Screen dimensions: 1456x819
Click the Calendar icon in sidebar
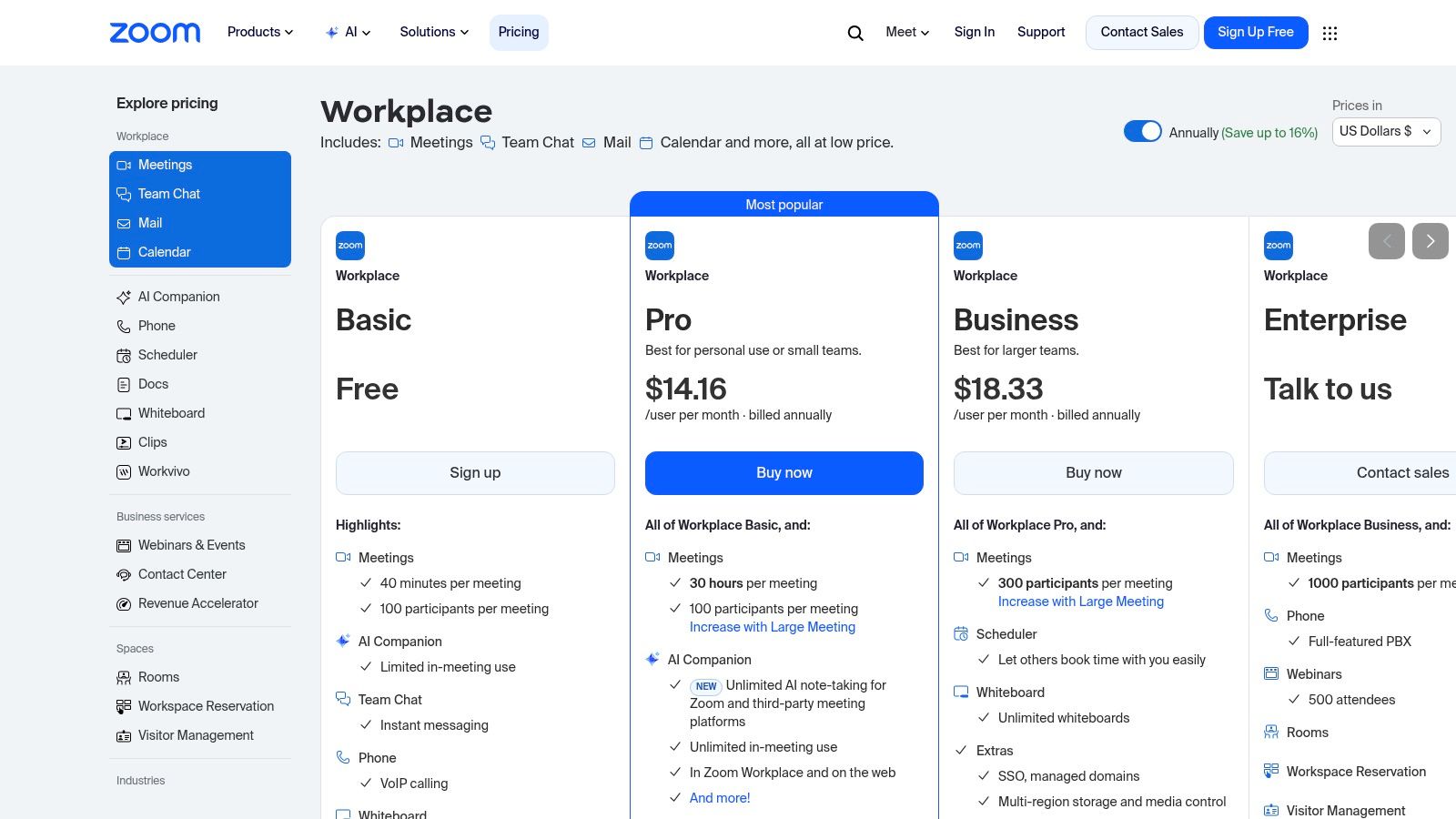click(x=124, y=252)
